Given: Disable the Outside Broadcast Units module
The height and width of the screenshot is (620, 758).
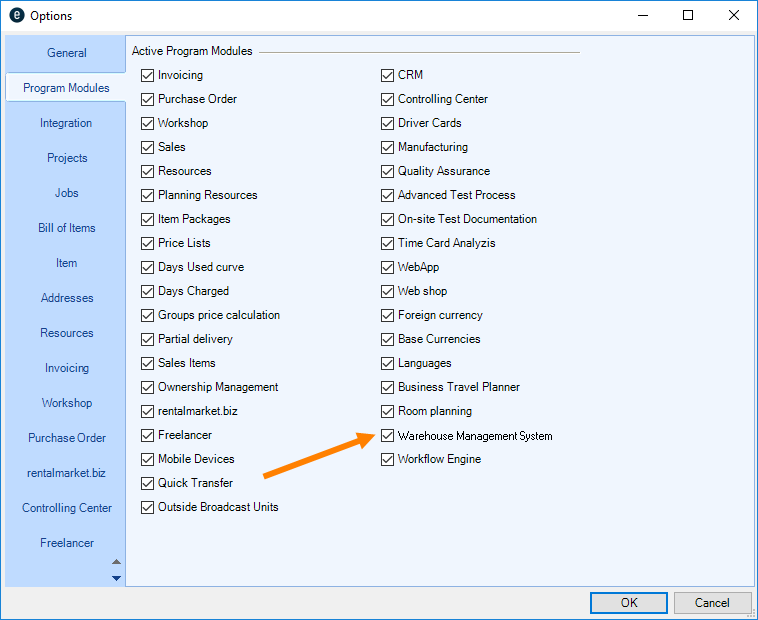Looking at the screenshot, I should [148, 508].
